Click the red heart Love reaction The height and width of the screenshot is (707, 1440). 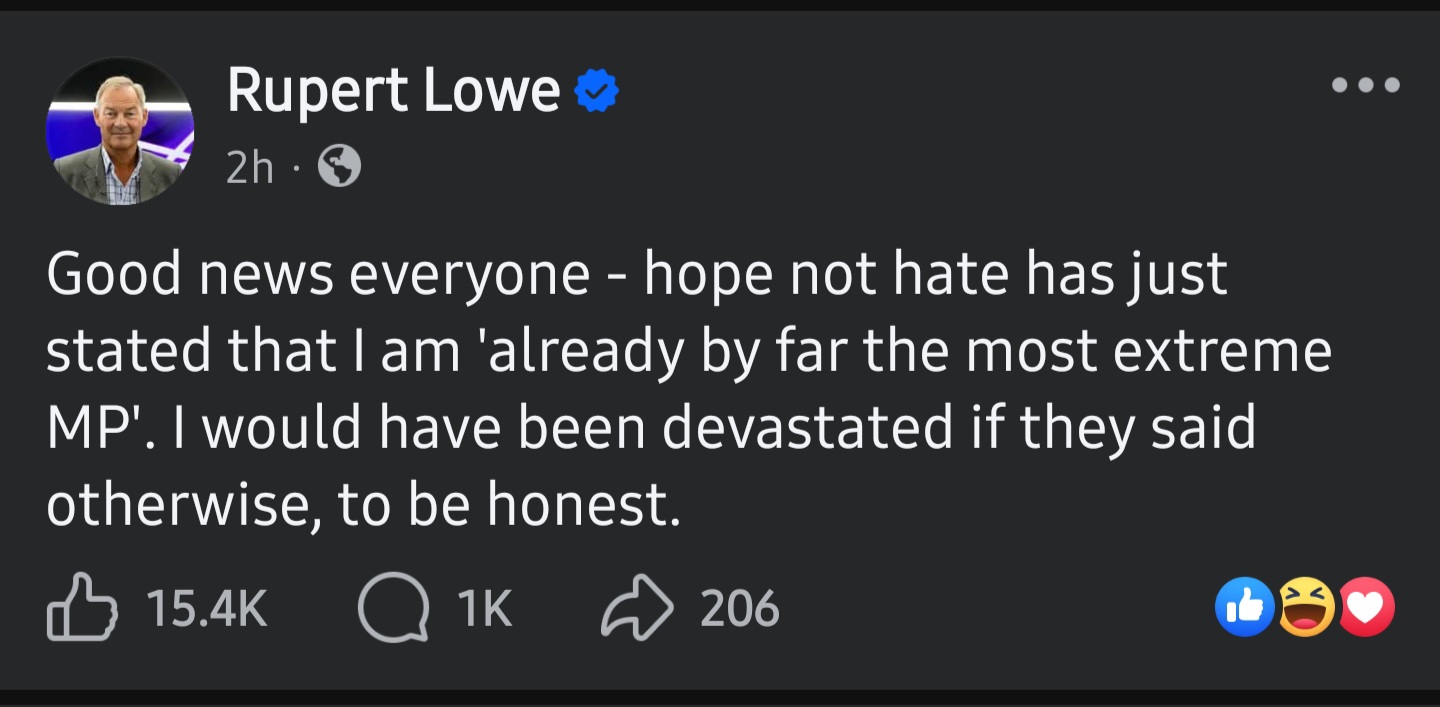1366,607
